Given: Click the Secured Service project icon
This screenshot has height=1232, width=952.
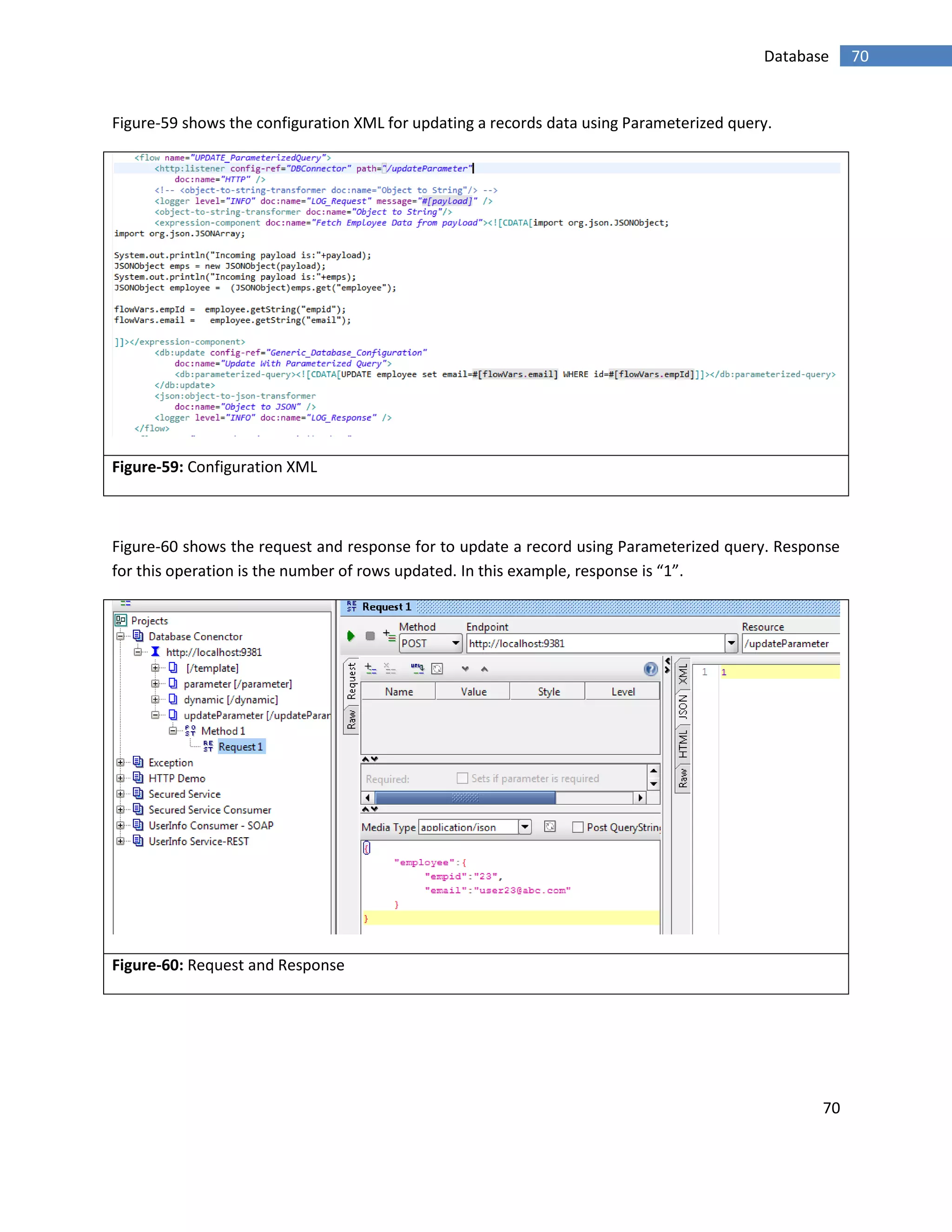Looking at the screenshot, I should (138, 794).
